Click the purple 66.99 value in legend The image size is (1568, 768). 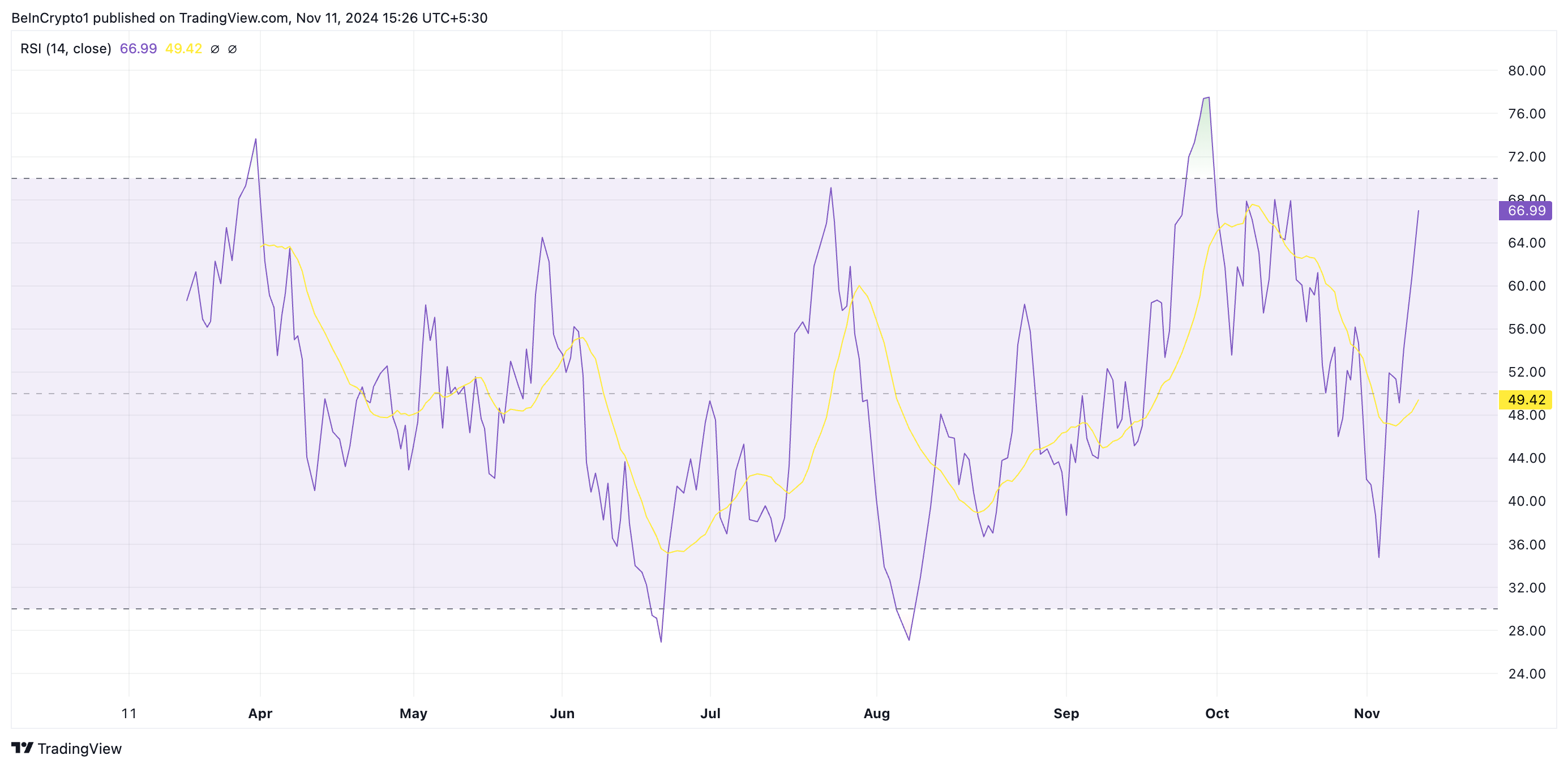pos(138,49)
